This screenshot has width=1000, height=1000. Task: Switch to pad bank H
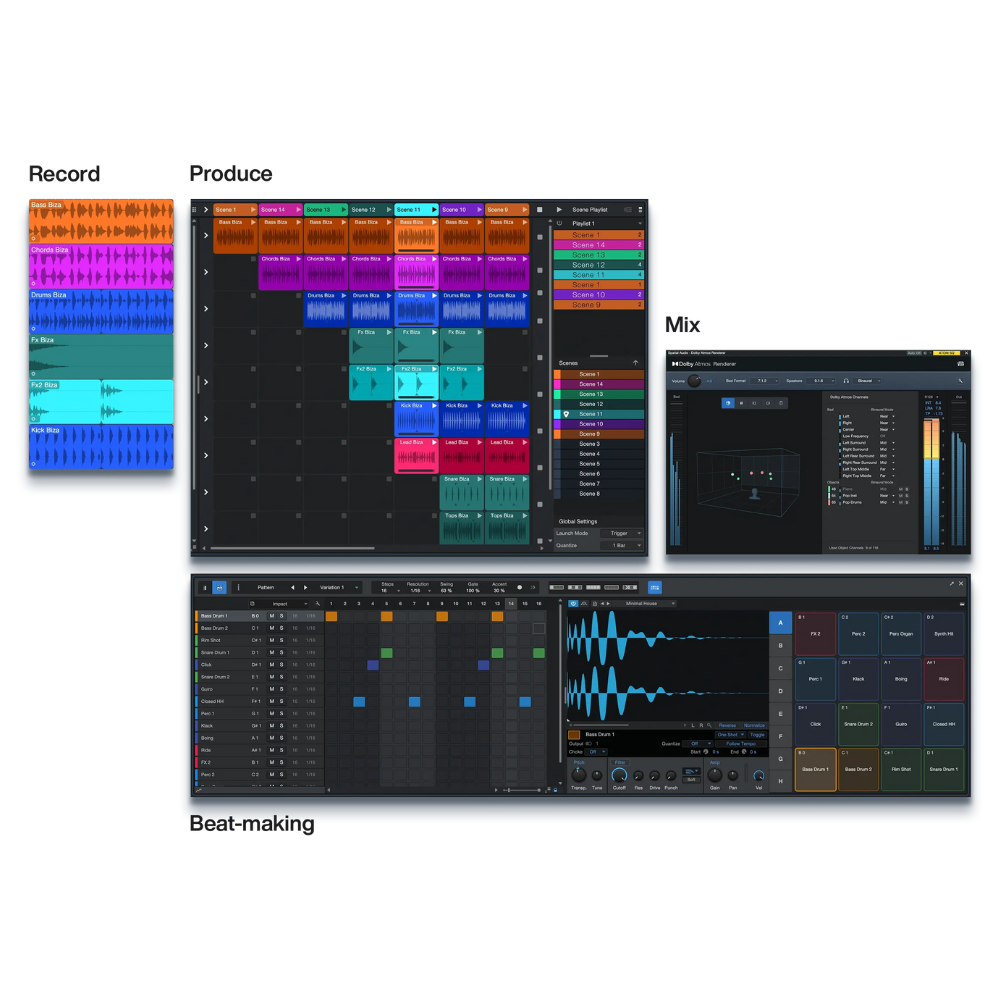pos(780,781)
